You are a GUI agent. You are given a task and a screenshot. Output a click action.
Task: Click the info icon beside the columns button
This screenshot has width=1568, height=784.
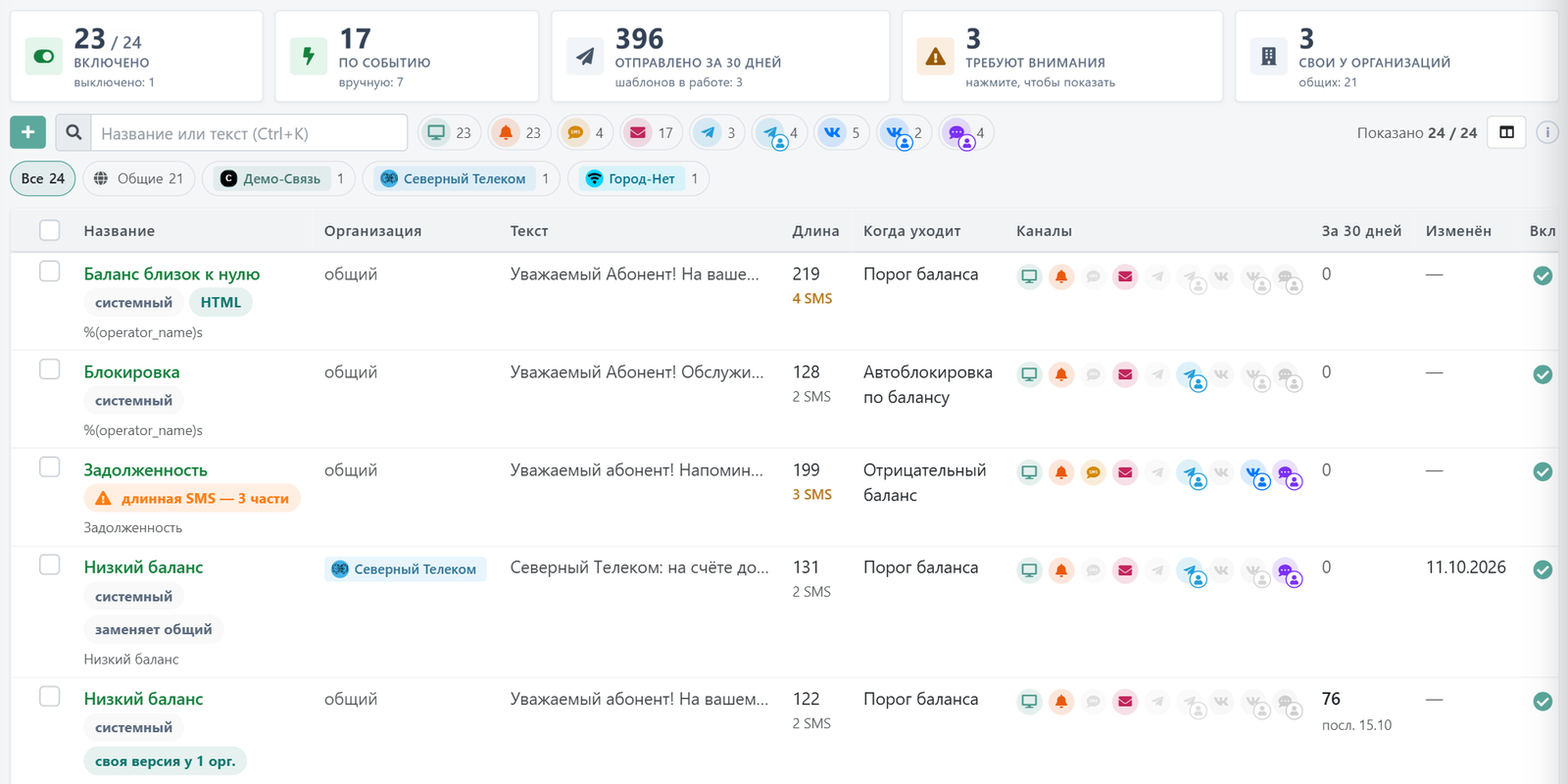(x=1547, y=132)
